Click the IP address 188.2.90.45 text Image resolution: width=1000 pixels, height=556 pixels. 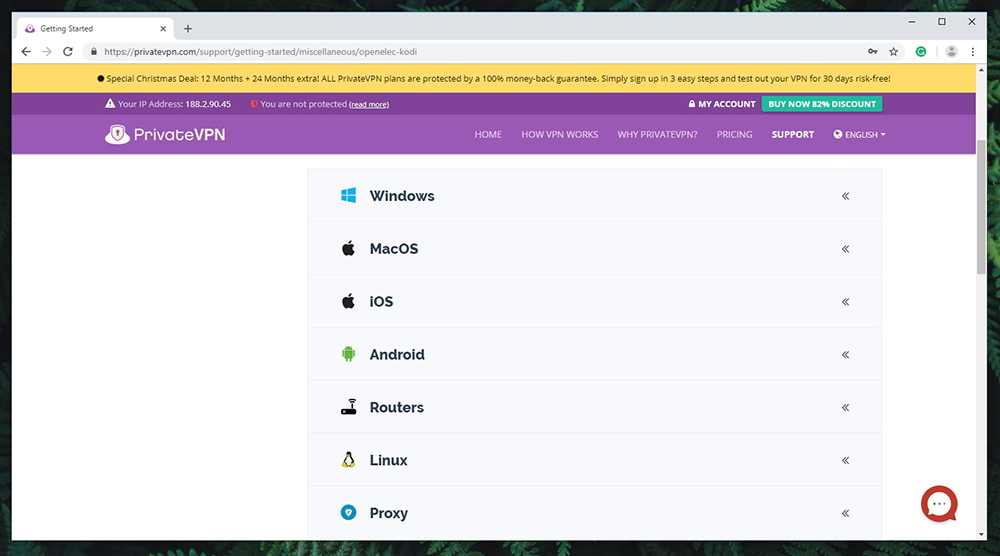(x=208, y=104)
